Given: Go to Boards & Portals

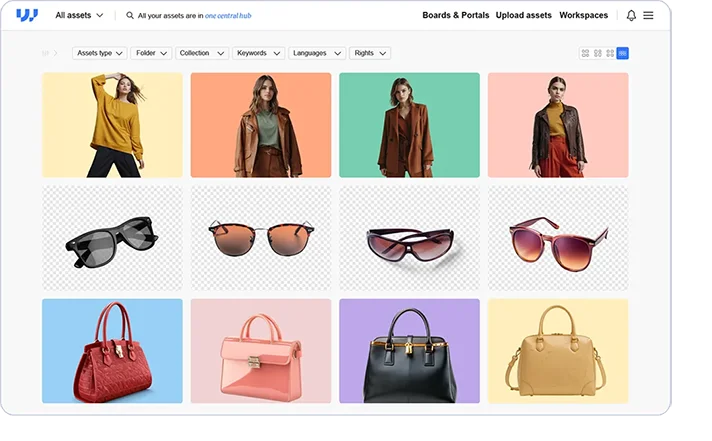Looking at the screenshot, I should pos(455,15).
